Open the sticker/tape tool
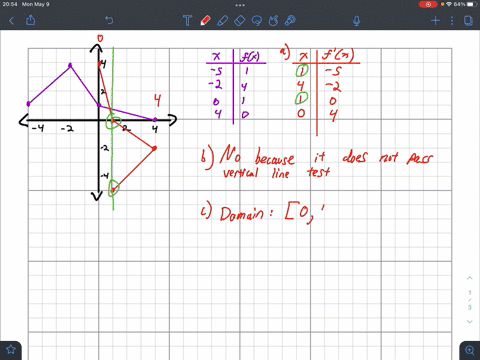Screen dimensions: 480x360 (x=290, y=21)
